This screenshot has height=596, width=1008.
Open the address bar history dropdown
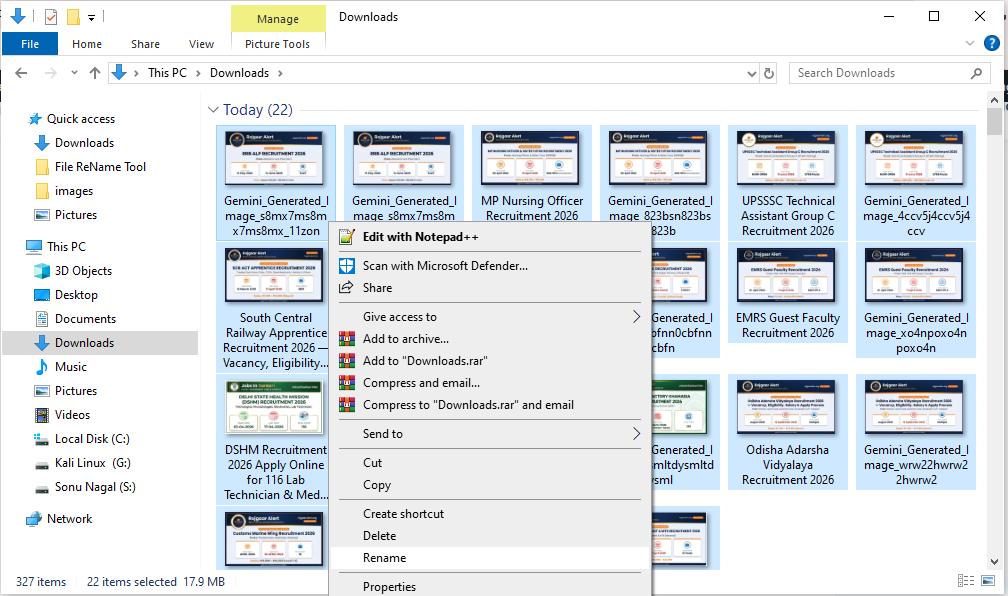click(752, 72)
